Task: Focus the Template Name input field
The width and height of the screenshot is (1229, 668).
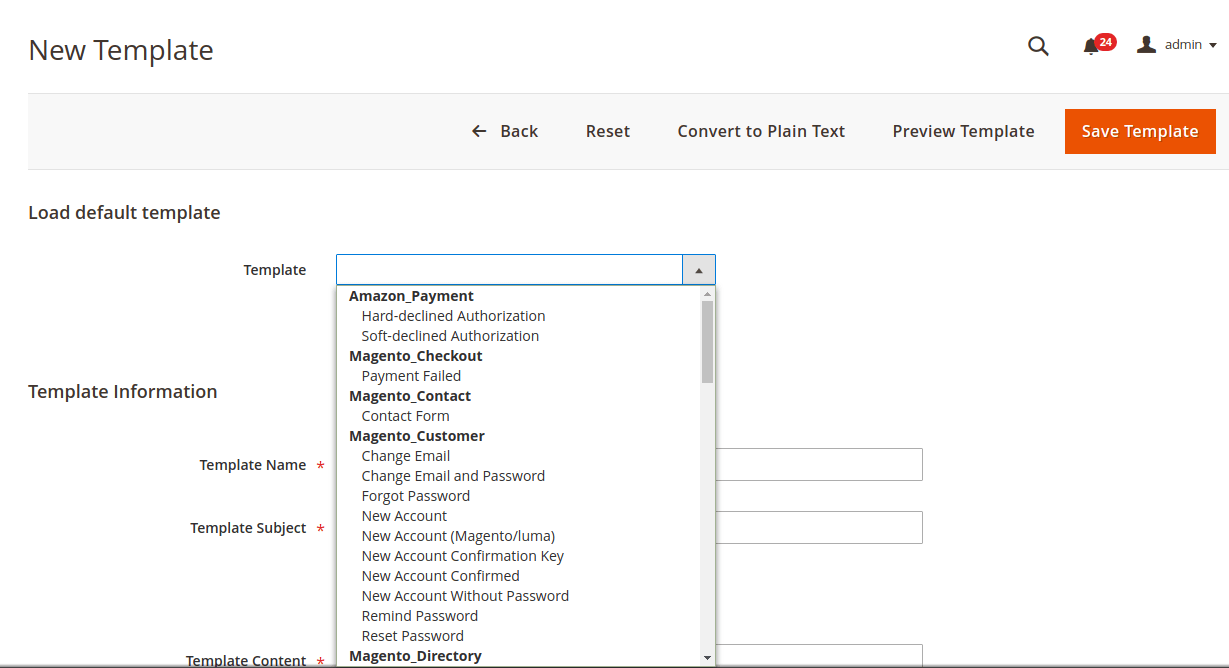Action: point(819,465)
